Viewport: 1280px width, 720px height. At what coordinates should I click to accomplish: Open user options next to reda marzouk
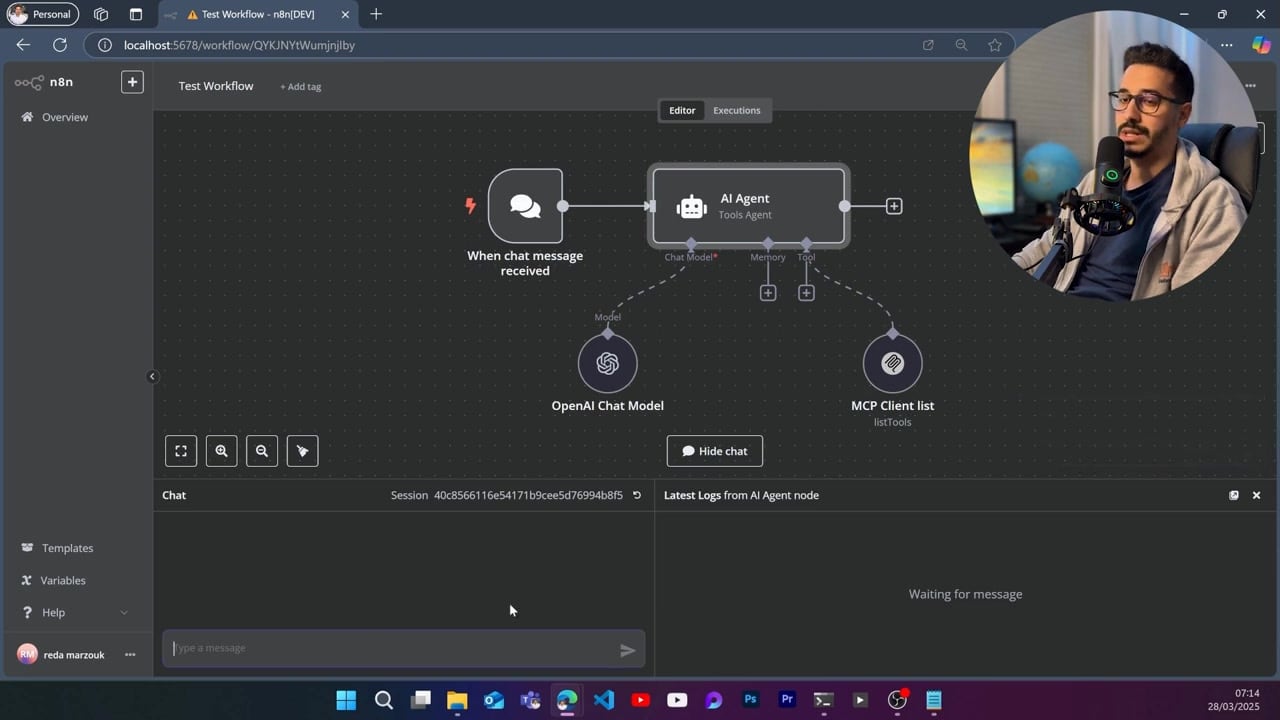pyautogui.click(x=130, y=655)
